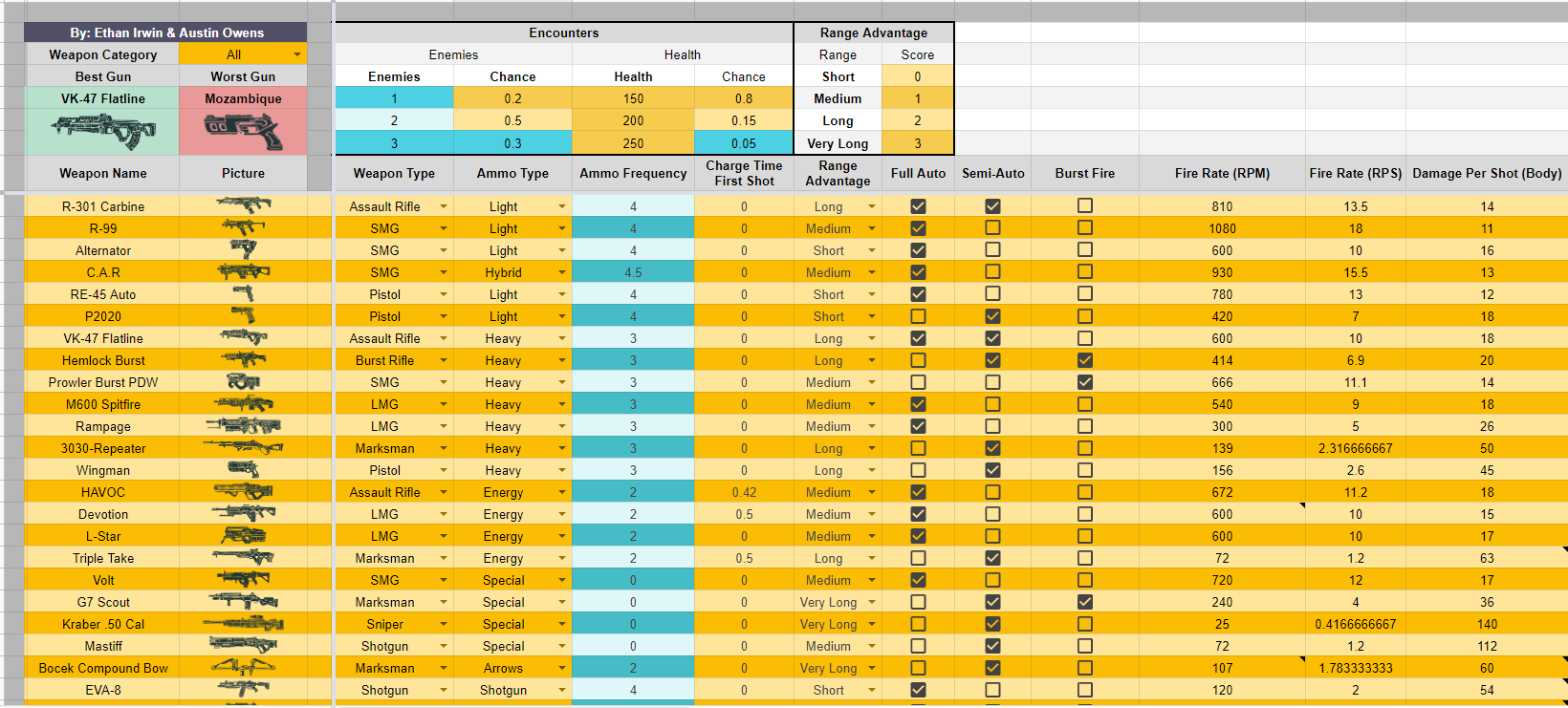Viewport: 1568px width, 708px height.
Task: Select the By: Ethan Irwin & Austin Owens cell
Action: coord(166,32)
